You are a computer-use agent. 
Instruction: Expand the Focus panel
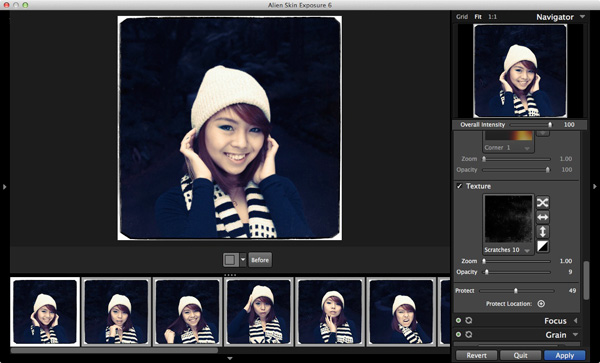coord(576,321)
